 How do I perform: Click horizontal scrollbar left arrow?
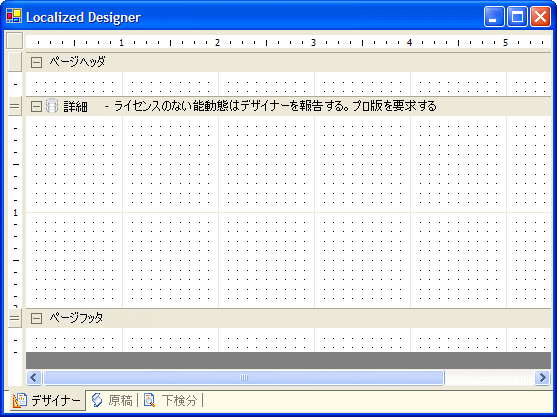coord(34,377)
